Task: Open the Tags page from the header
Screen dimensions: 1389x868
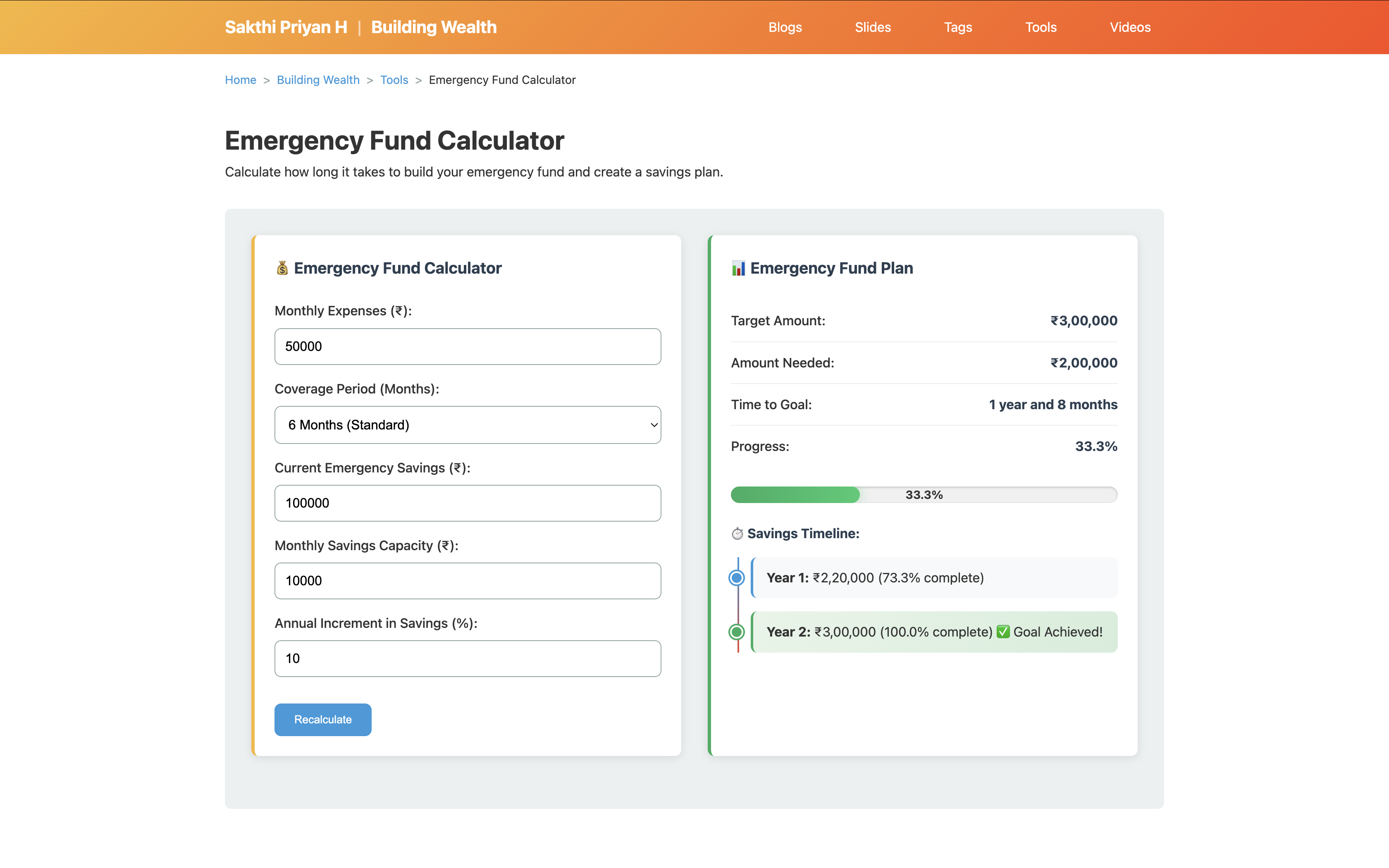Action: (x=958, y=27)
